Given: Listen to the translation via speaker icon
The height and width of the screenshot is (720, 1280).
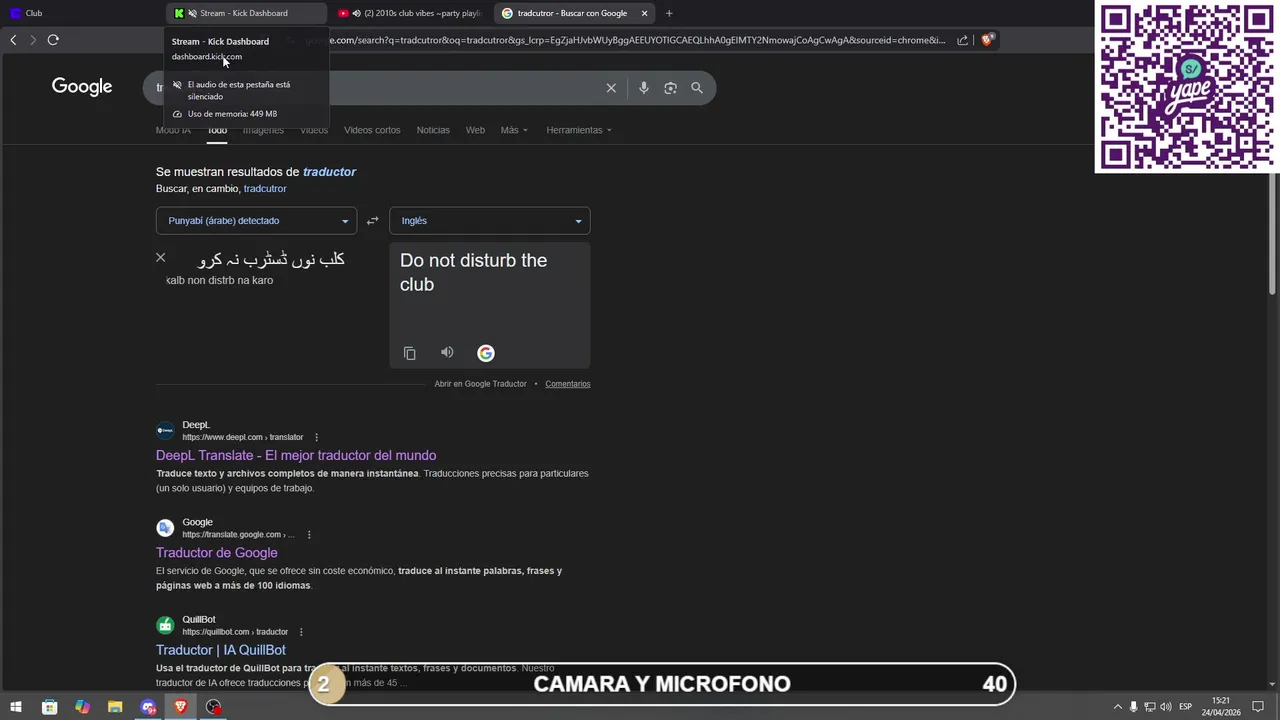Looking at the screenshot, I should point(447,353).
